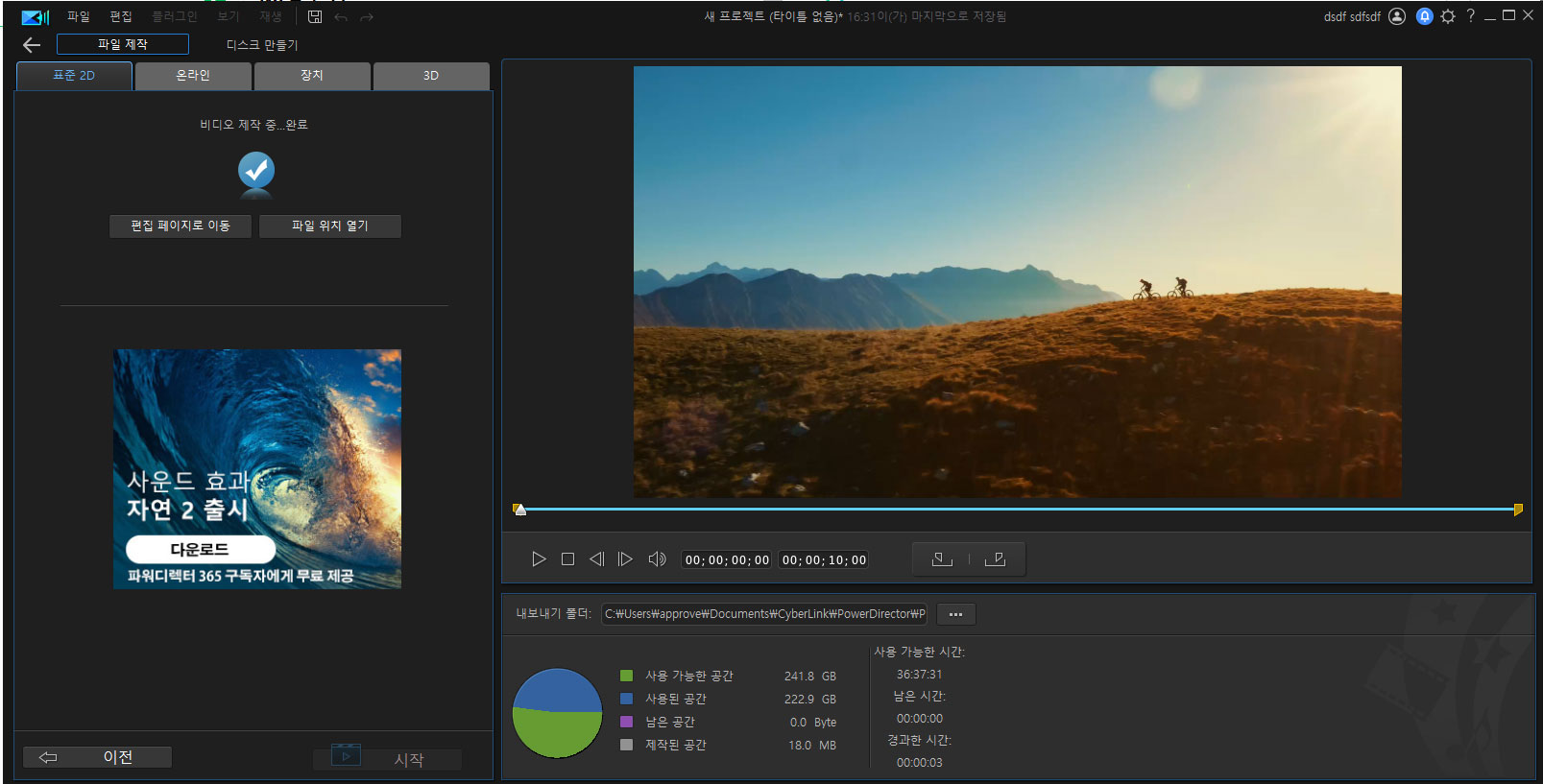The image size is (1543, 784).
Task: Click the back arrow icon
Action: (32, 45)
